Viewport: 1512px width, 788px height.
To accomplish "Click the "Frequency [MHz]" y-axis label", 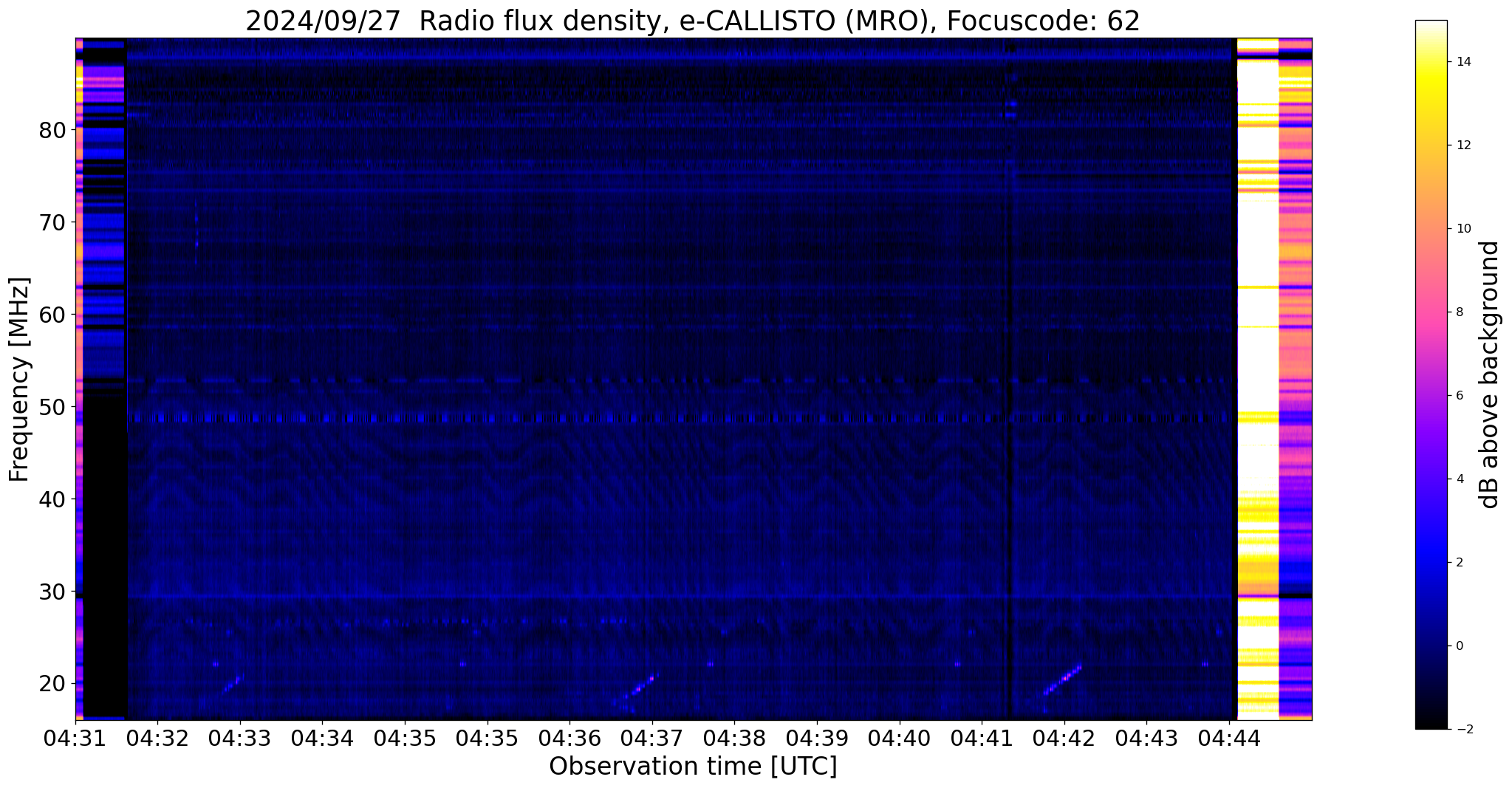I will [x=19, y=380].
